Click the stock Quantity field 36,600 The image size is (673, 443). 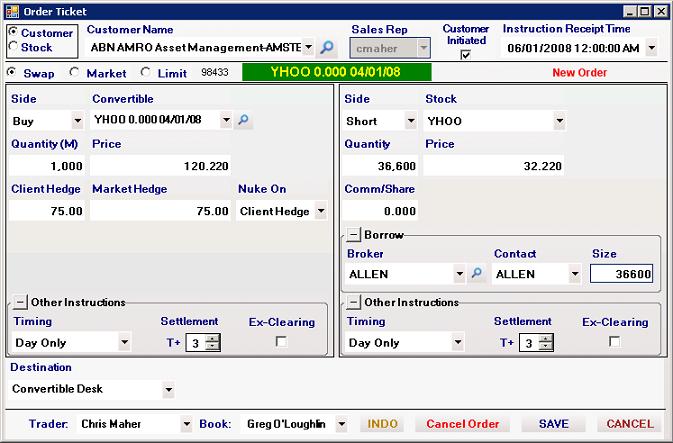[380, 166]
